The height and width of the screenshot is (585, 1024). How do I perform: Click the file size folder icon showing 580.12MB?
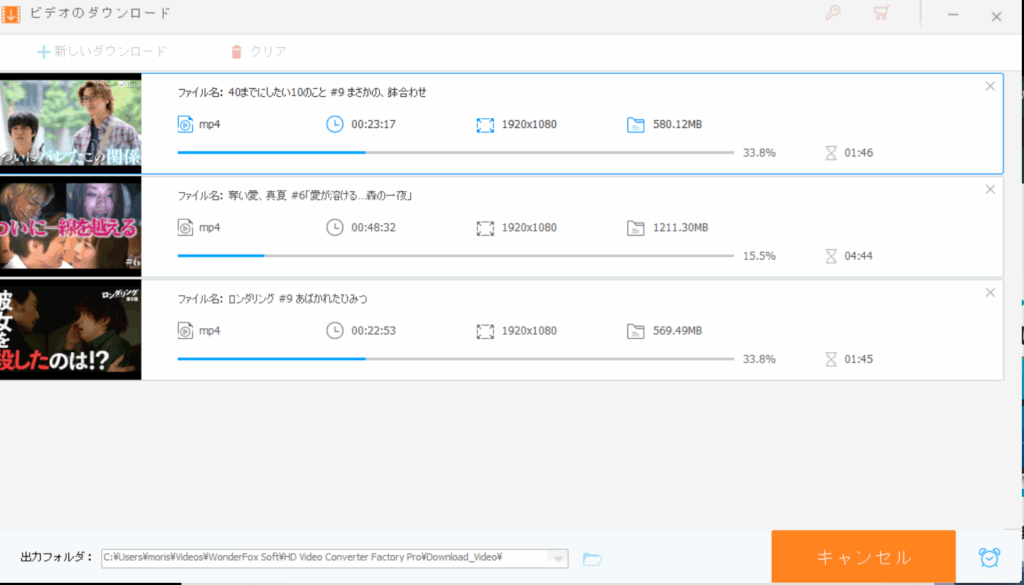tap(635, 125)
